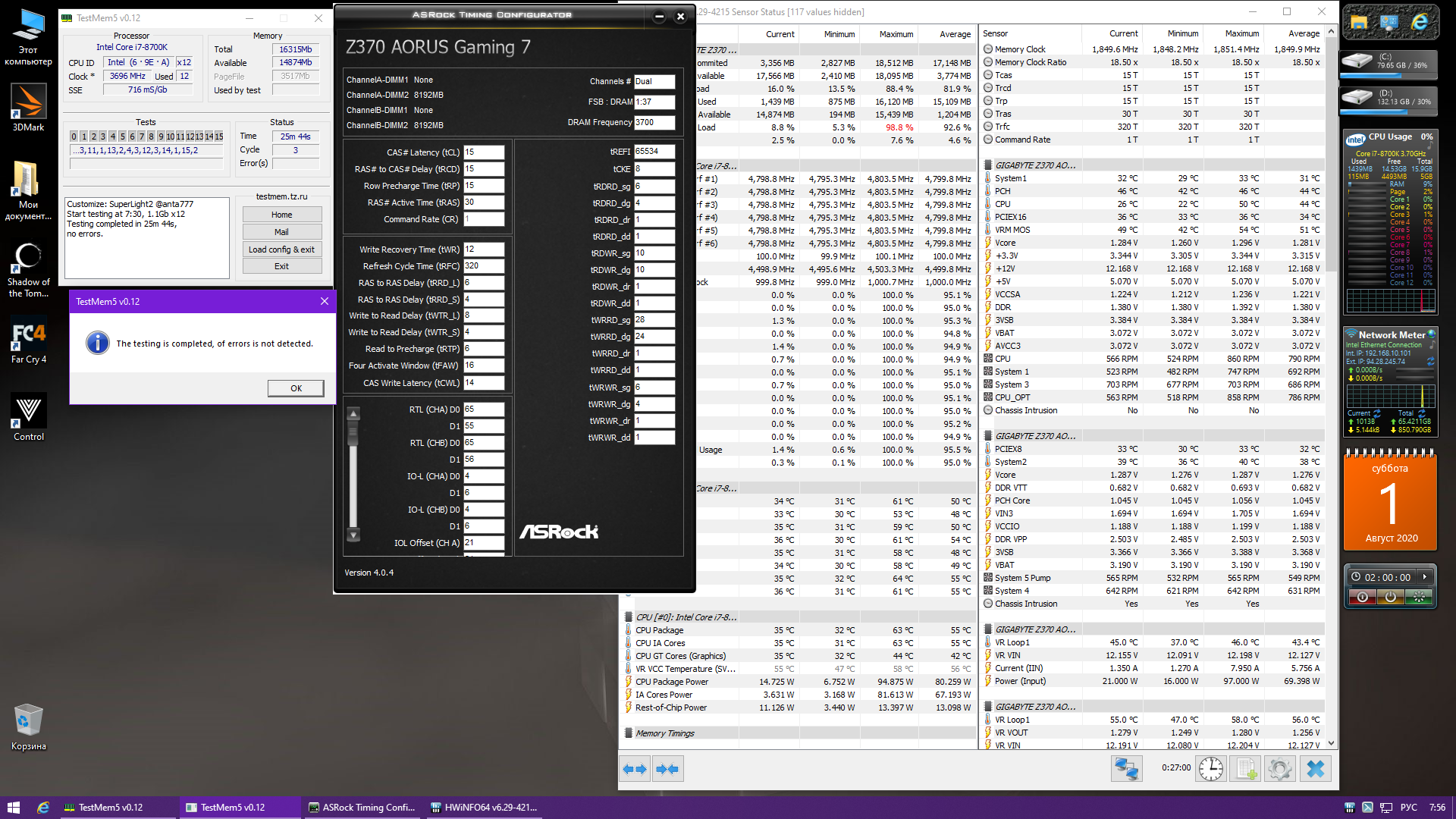1456x819 pixels.
Task: Click the Home button in TestMem5
Action: pos(281,215)
